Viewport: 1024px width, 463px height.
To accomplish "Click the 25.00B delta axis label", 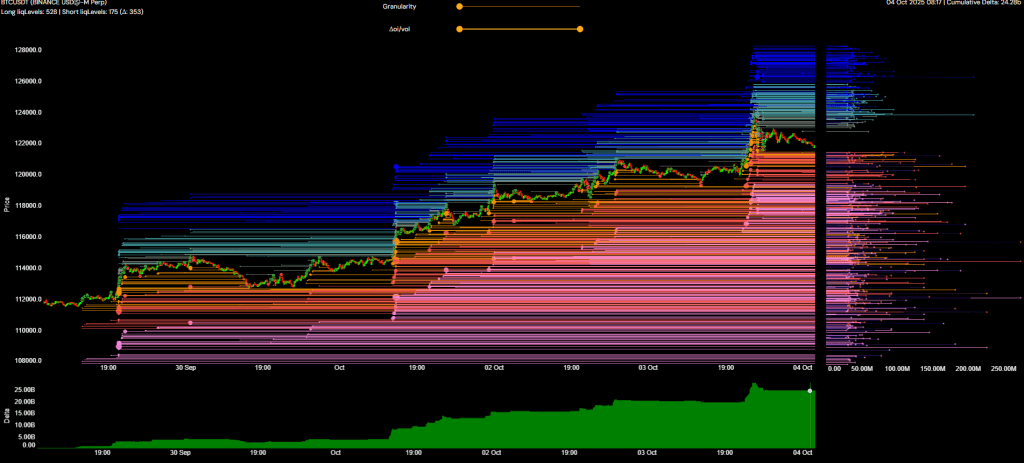I will point(24,389).
